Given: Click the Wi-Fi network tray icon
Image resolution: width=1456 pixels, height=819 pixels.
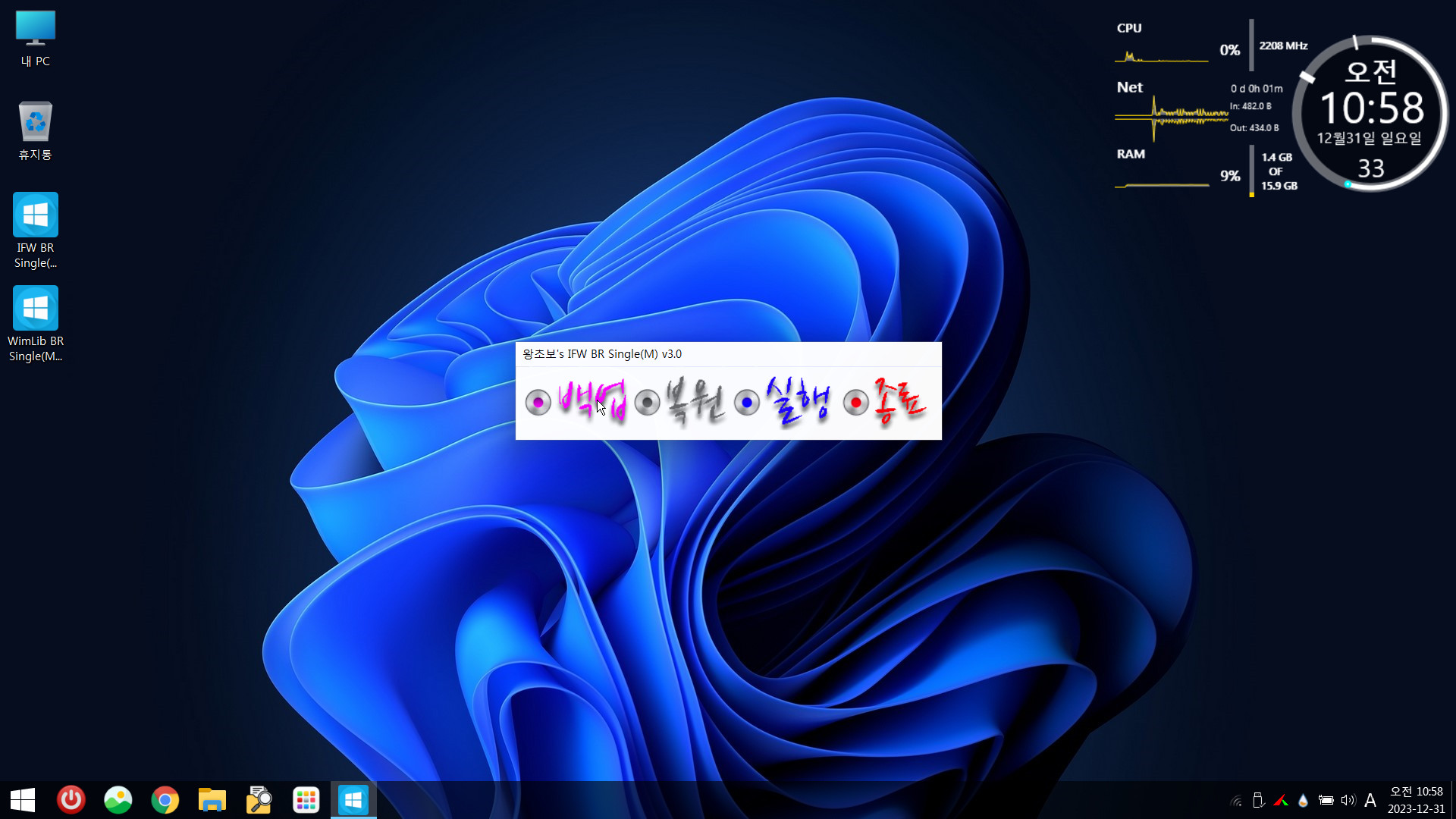Looking at the screenshot, I should coord(1237,800).
